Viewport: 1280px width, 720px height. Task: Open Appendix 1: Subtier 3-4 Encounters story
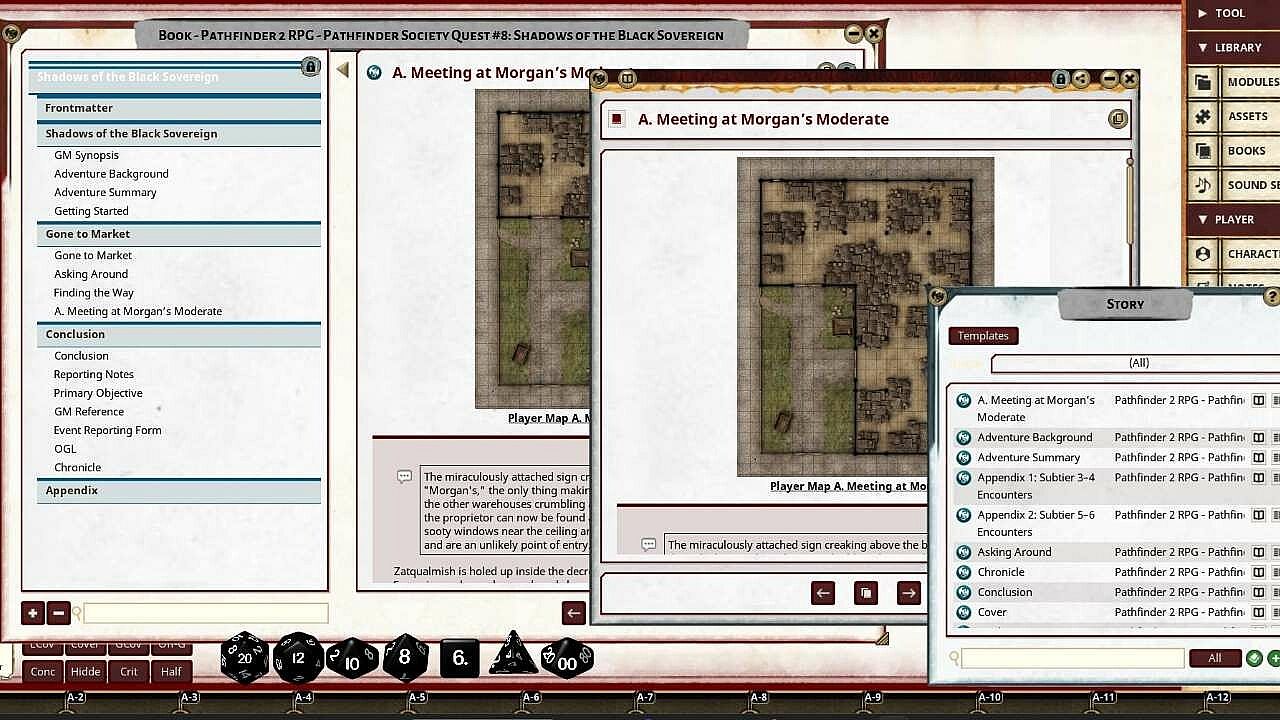tap(1036, 486)
